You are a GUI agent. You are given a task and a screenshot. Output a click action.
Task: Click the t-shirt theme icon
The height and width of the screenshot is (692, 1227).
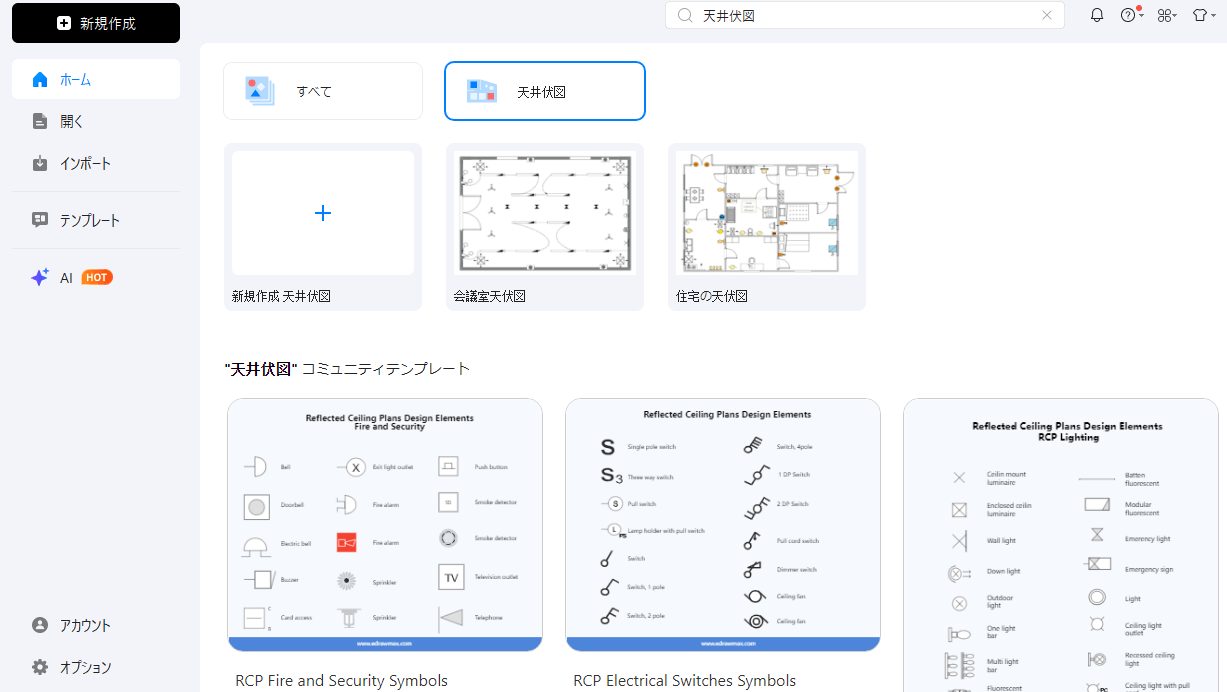1199,15
